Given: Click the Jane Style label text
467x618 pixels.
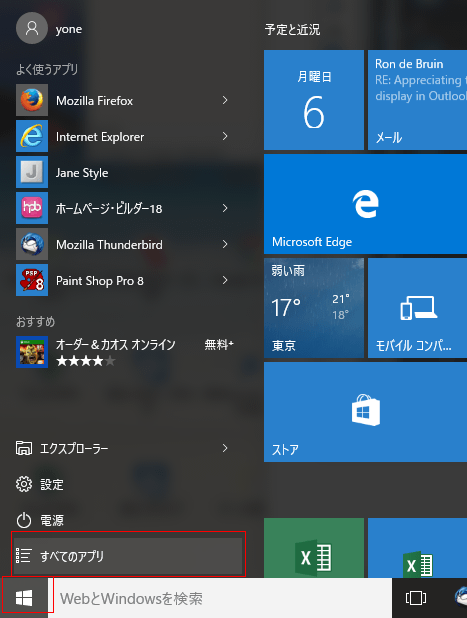Looking at the screenshot, I should (x=82, y=173).
